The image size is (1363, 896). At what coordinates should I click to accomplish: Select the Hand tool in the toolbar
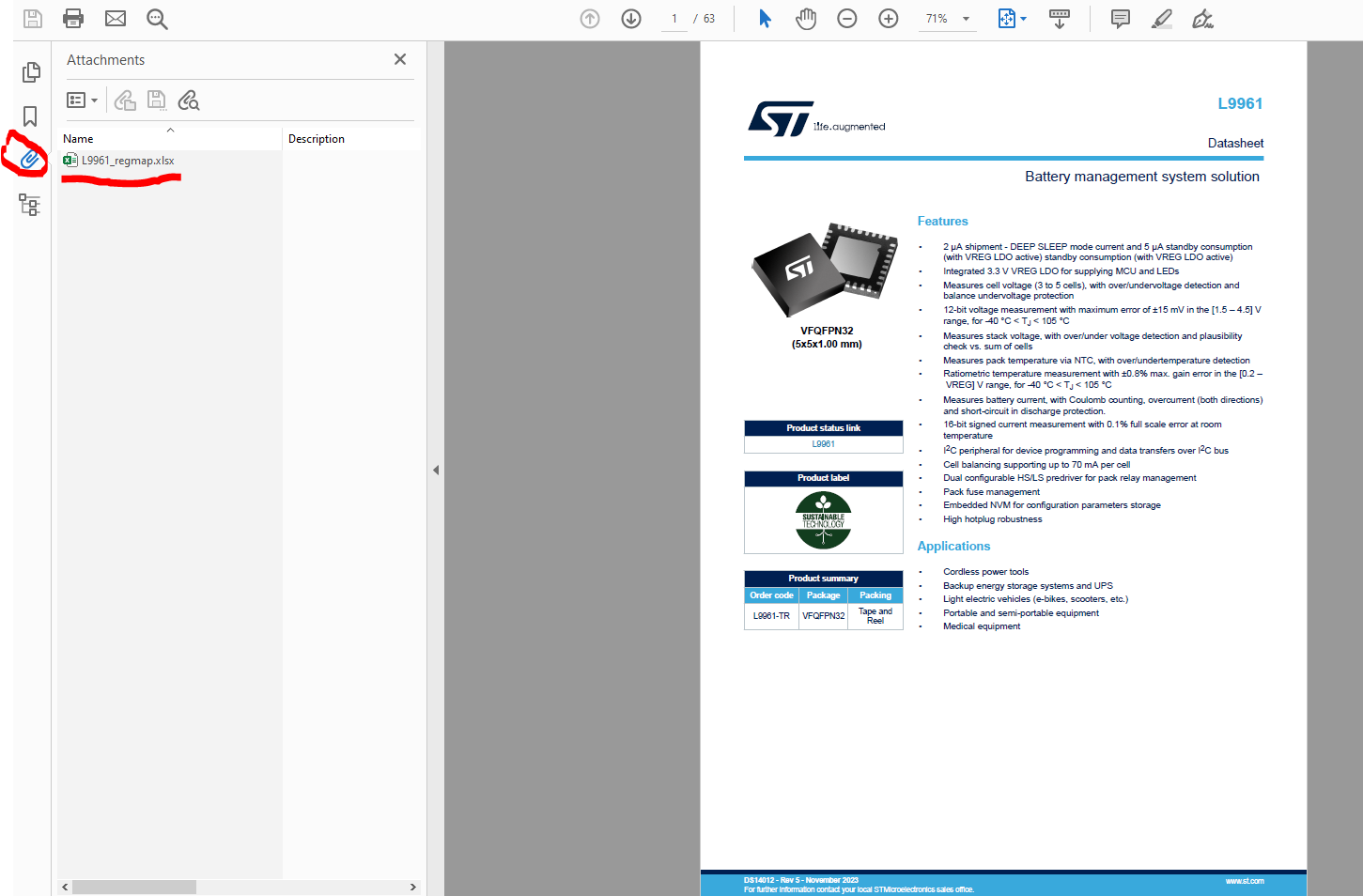point(805,18)
